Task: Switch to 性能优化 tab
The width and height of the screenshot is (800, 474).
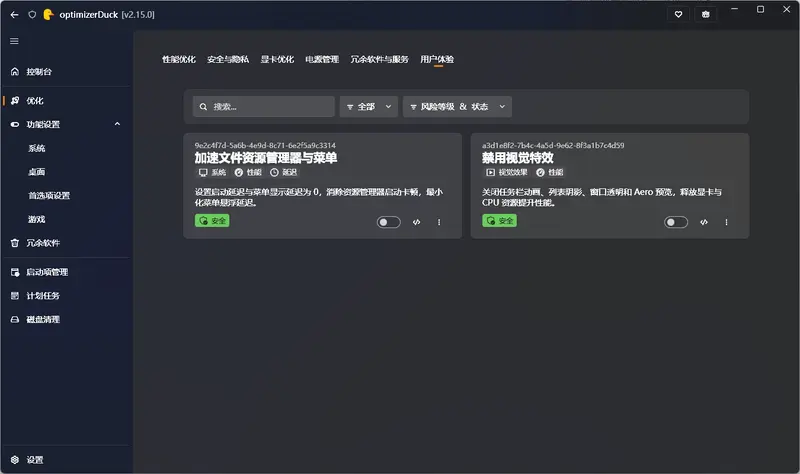Action: tap(179, 59)
